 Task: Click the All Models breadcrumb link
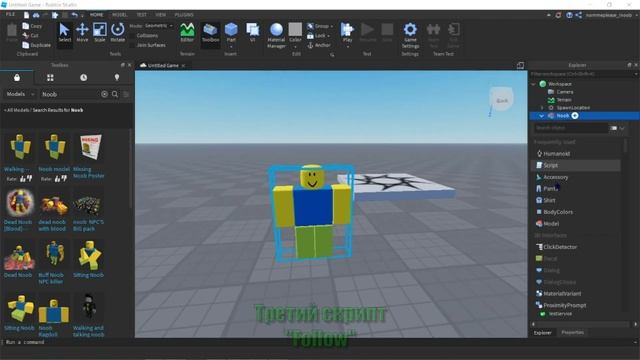pyautogui.click(x=17, y=110)
